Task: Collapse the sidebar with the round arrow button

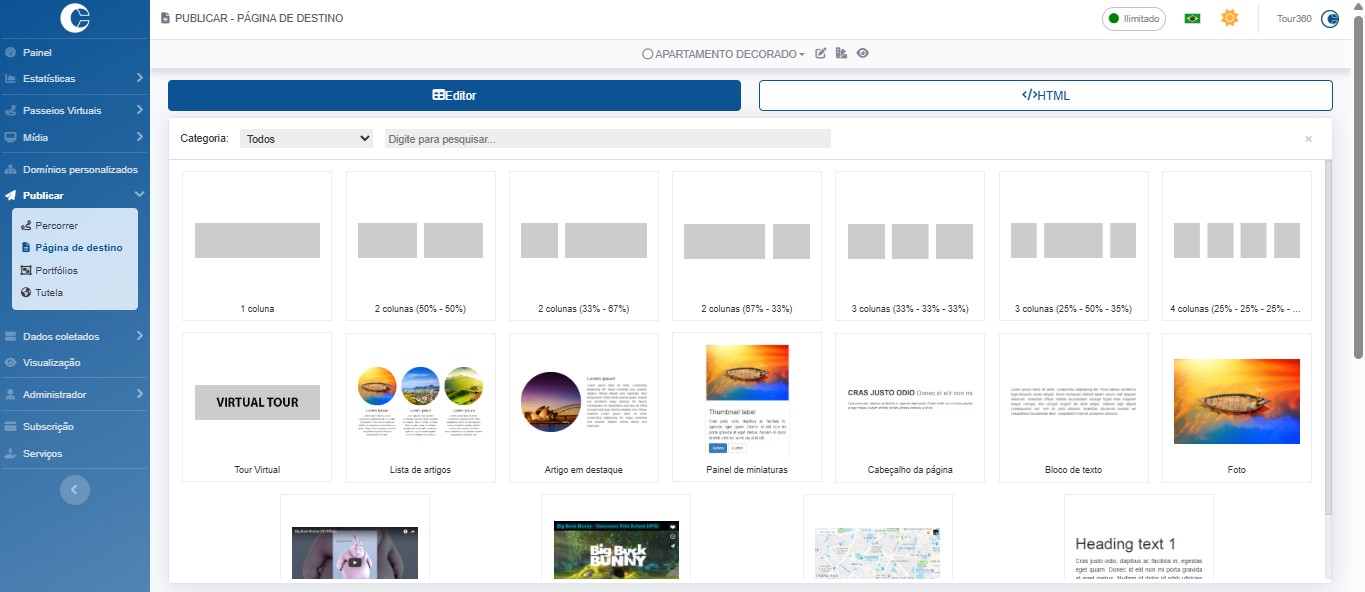Action: [x=75, y=489]
